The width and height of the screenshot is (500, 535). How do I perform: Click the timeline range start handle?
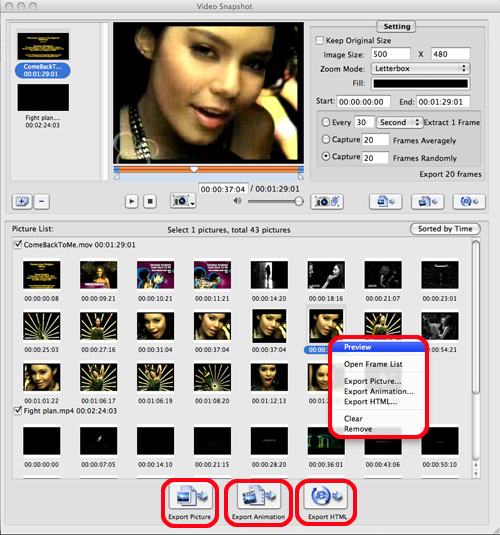click(117, 176)
